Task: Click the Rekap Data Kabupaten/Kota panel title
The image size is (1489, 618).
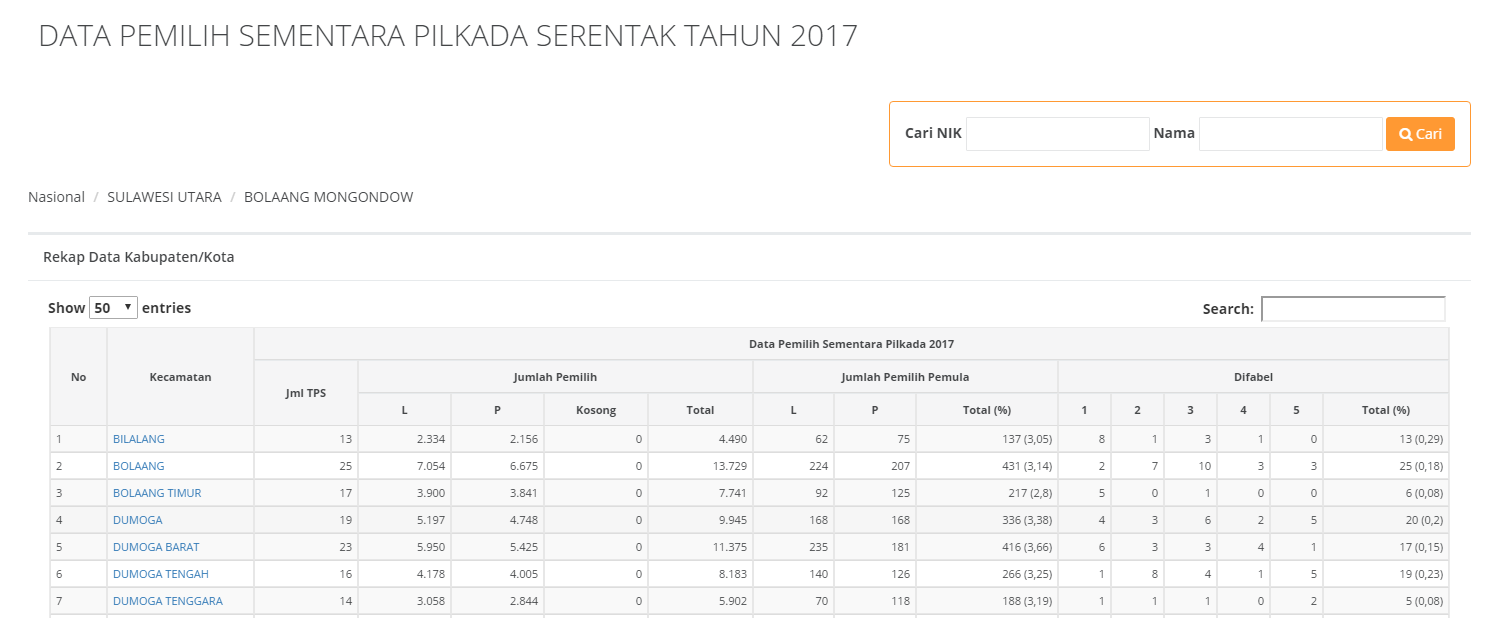Action: [138, 257]
